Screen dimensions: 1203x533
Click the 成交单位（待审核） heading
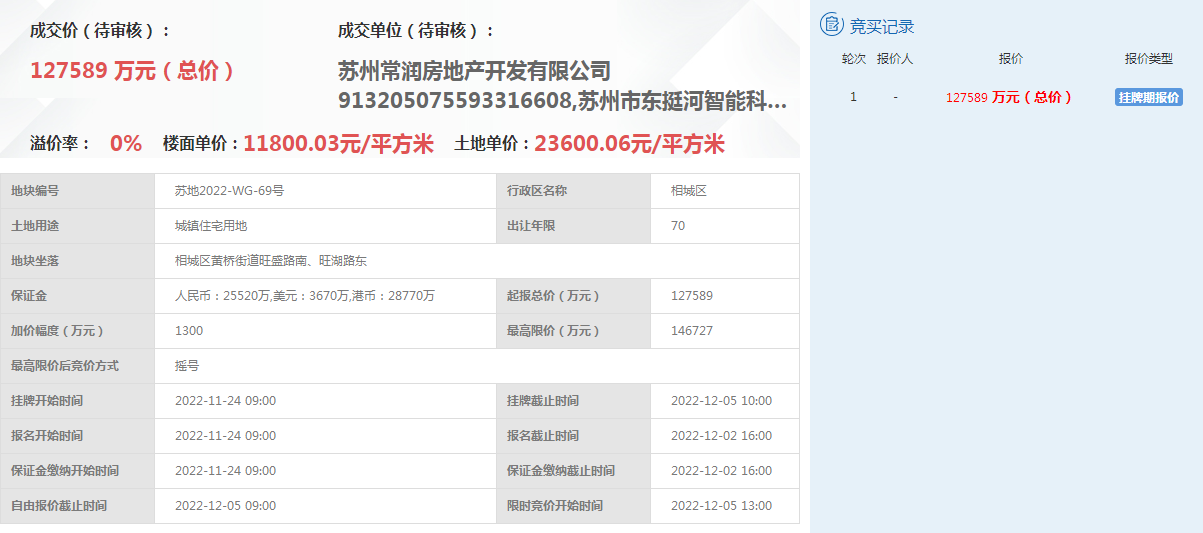click(416, 31)
